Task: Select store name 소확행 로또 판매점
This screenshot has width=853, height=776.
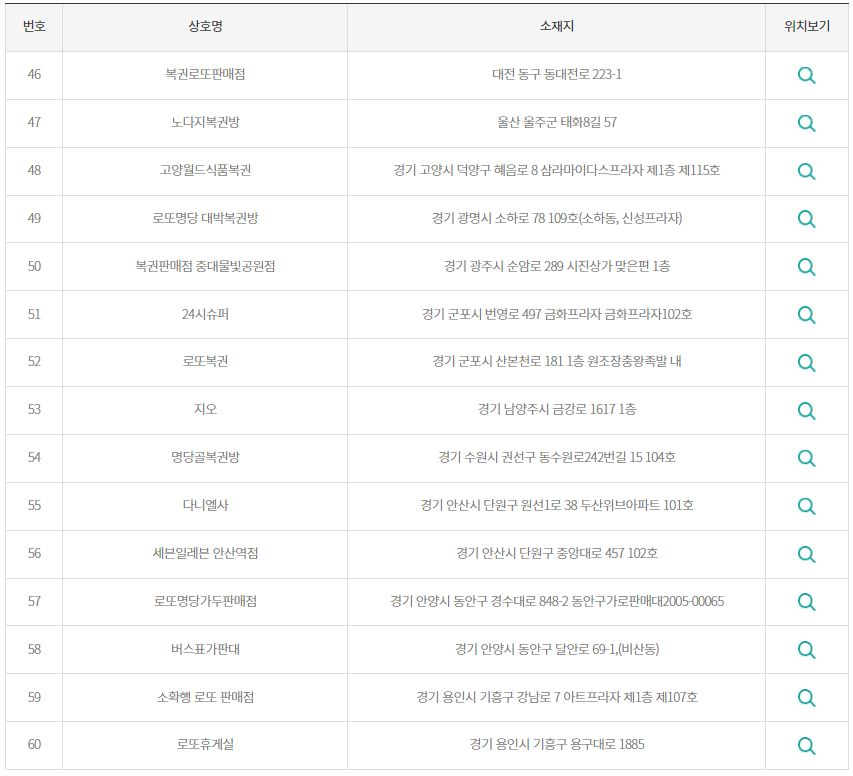Action: click(x=205, y=697)
